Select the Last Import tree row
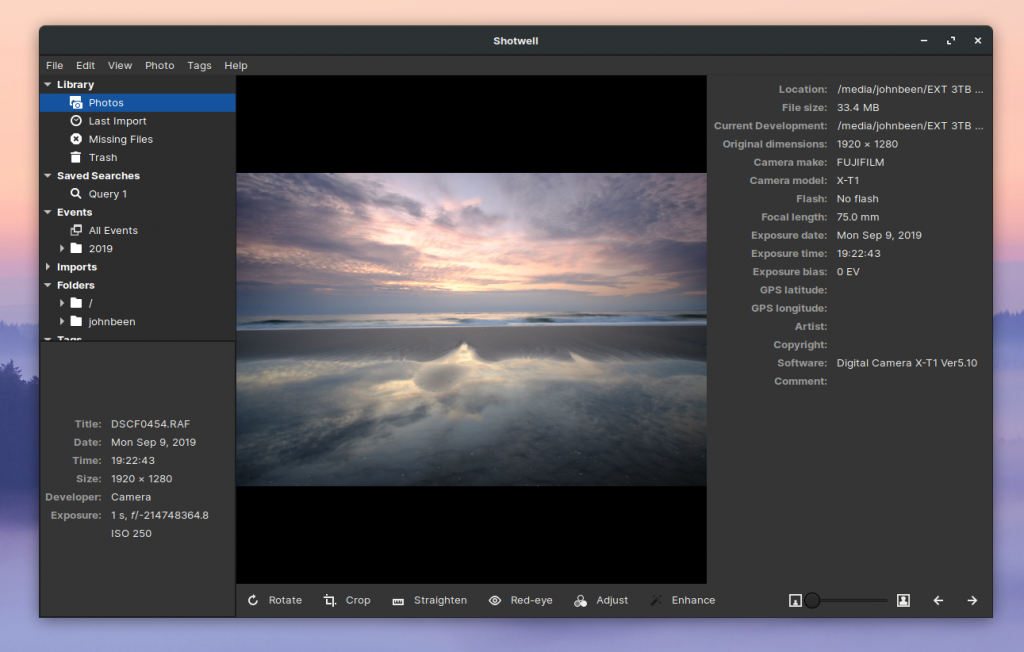1024x652 pixels. pyautogui.click(x=137, y=121)
